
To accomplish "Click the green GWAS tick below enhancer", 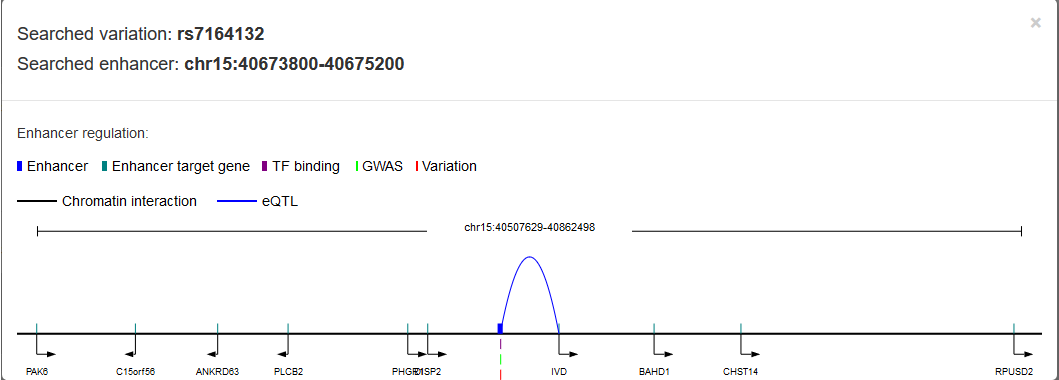I will (500, 358).
